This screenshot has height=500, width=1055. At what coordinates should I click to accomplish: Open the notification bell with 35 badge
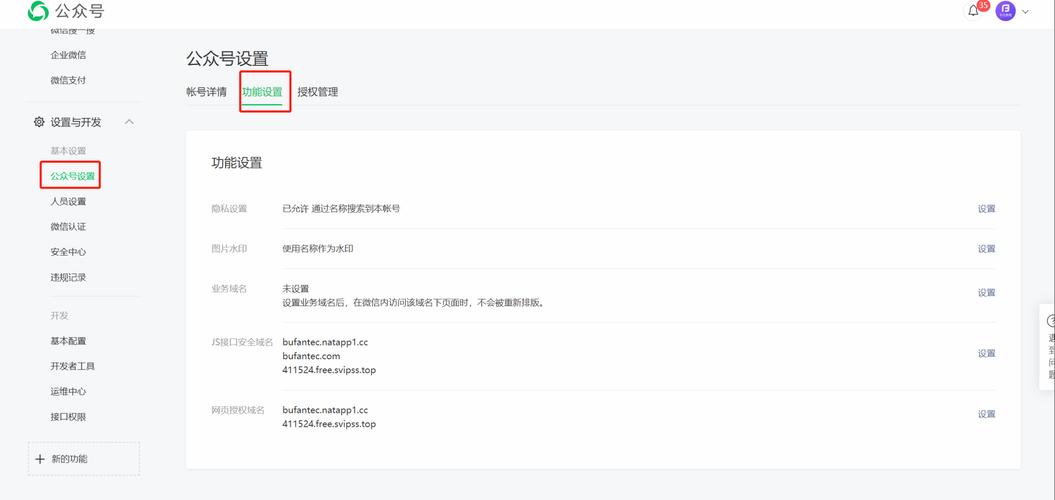click(x=974, y=11)
